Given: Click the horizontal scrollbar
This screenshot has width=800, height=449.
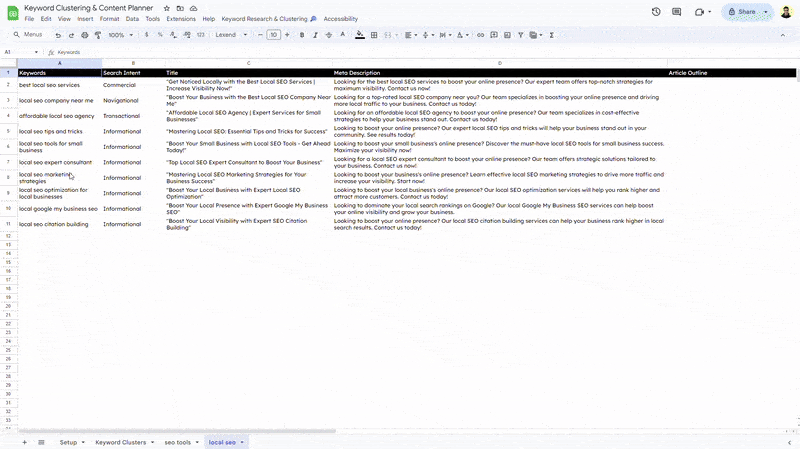Looking at the screenshot, I should [177, 431].
